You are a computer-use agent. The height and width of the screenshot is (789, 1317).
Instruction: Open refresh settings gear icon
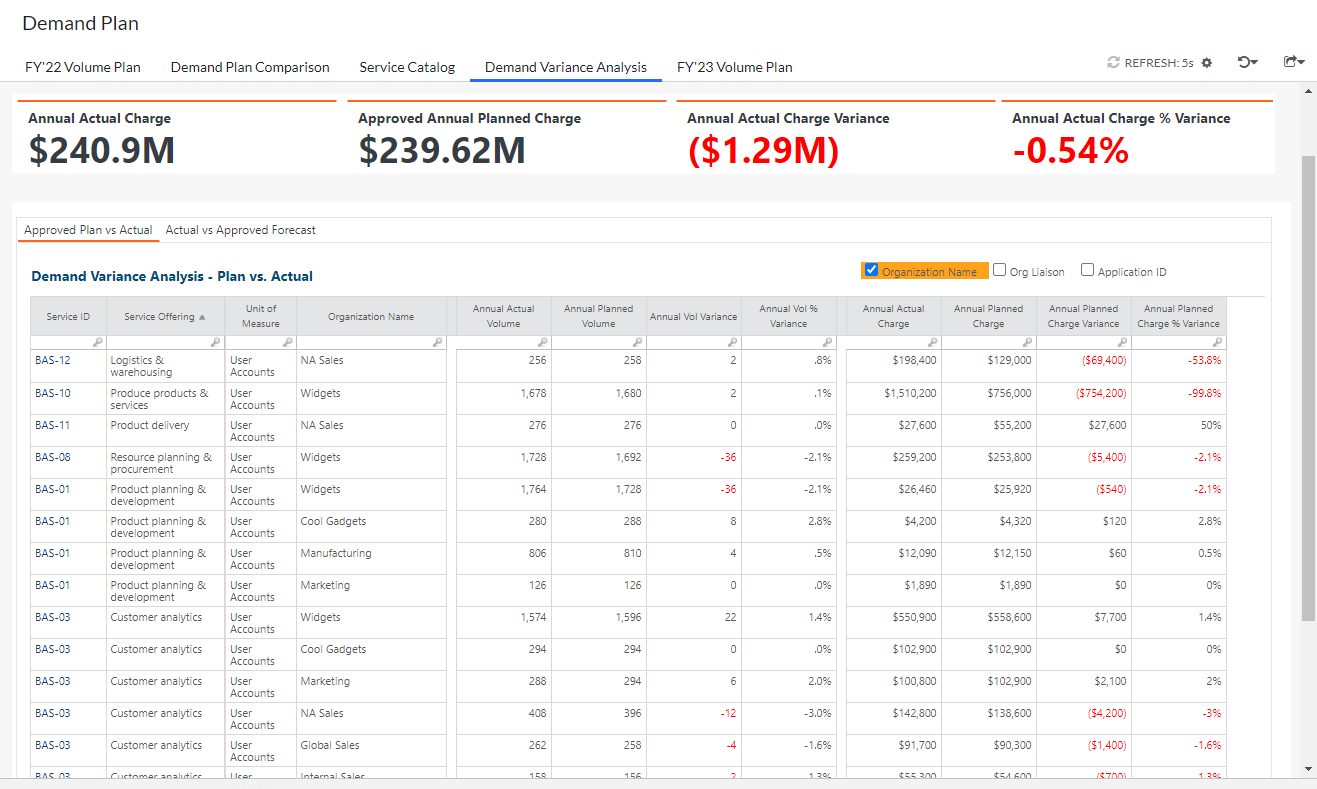point(1207,63)
